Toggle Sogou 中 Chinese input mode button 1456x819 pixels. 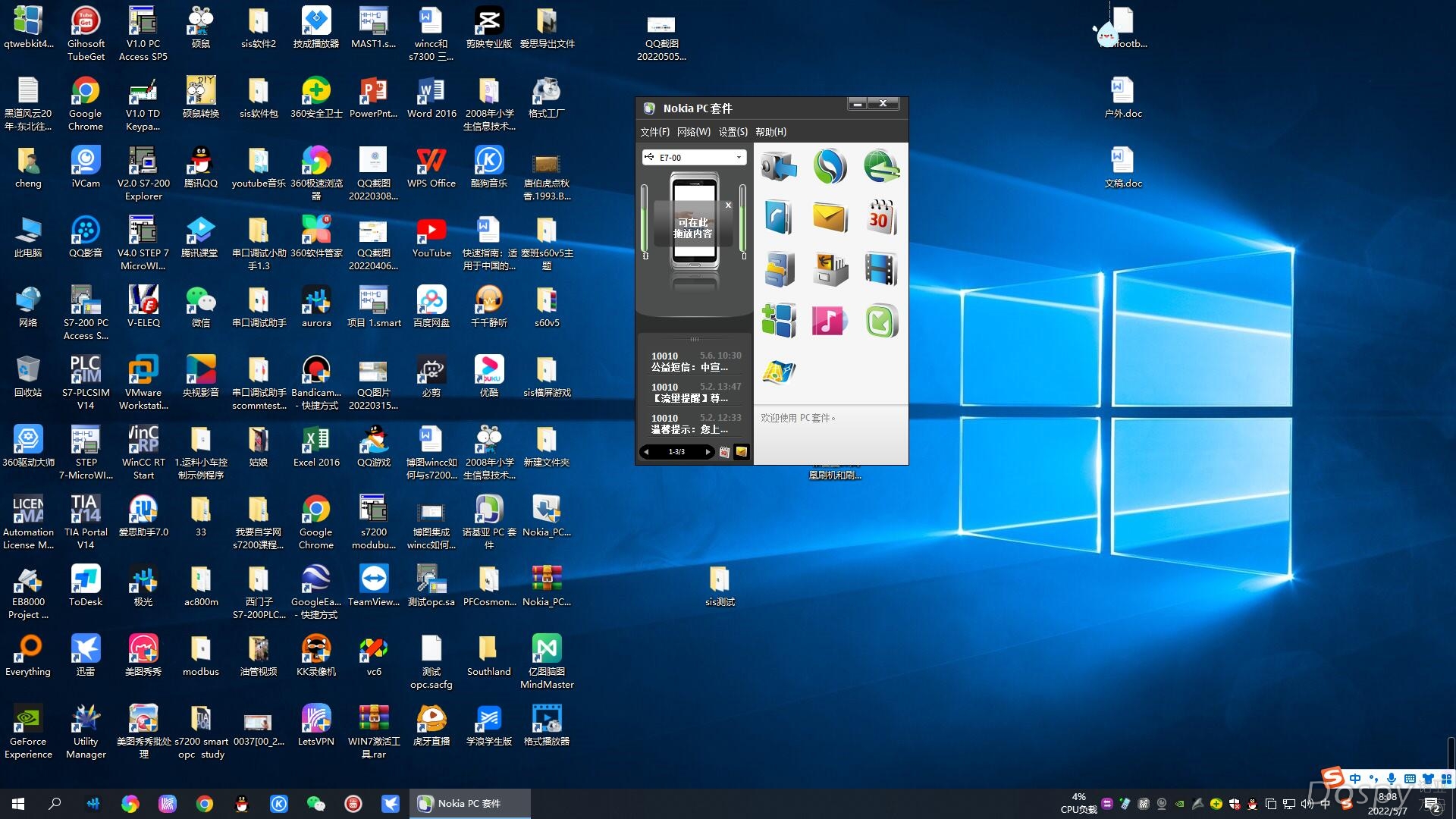[1355, 779]
